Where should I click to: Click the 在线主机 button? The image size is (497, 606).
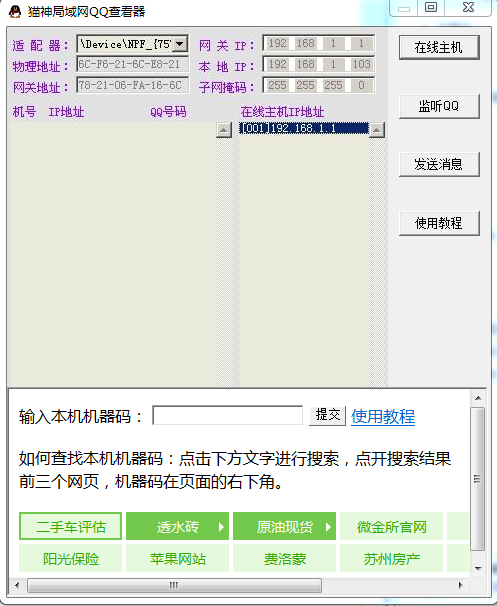coord(439,48)
